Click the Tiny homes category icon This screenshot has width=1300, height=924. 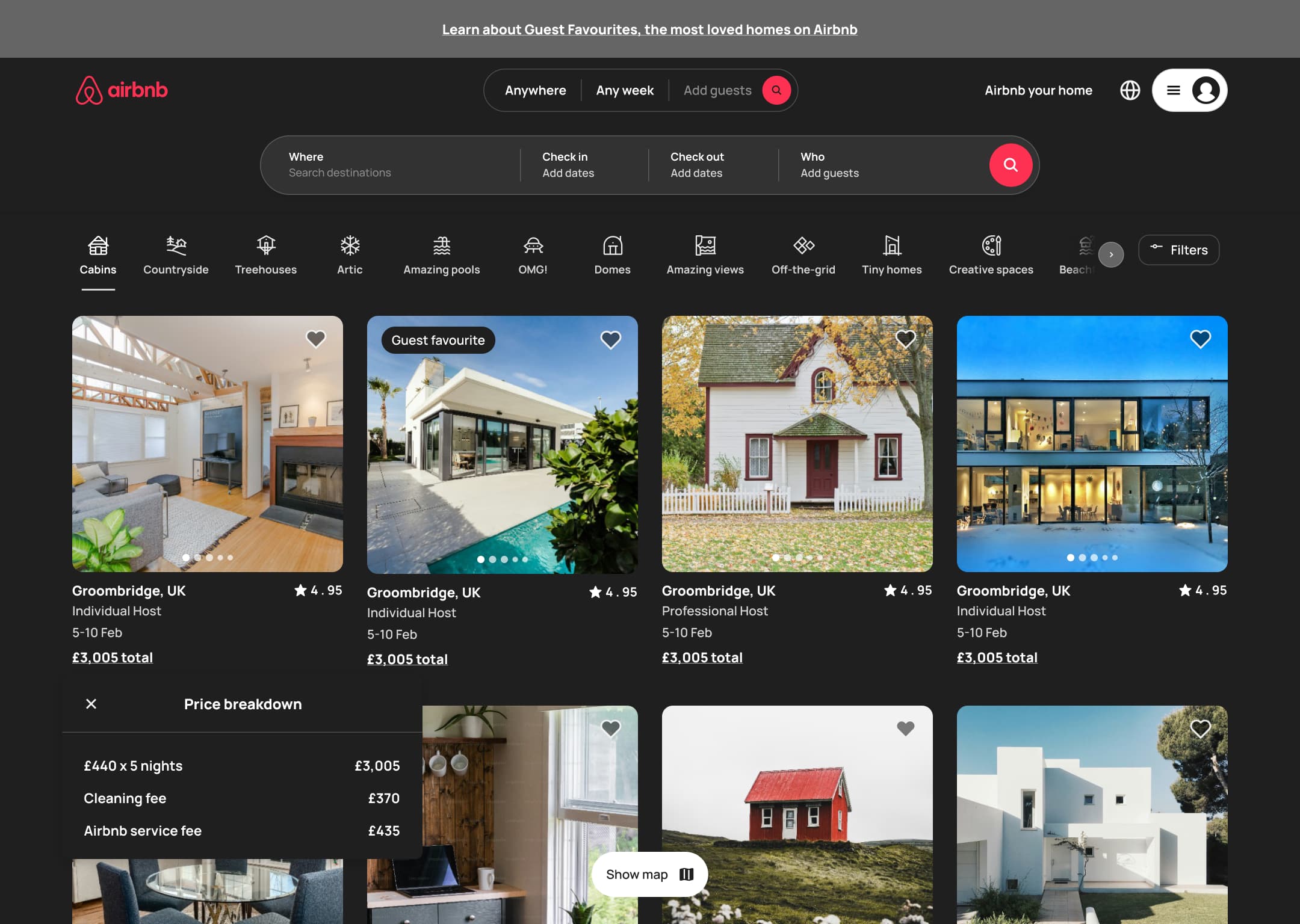tap(892, 245)
